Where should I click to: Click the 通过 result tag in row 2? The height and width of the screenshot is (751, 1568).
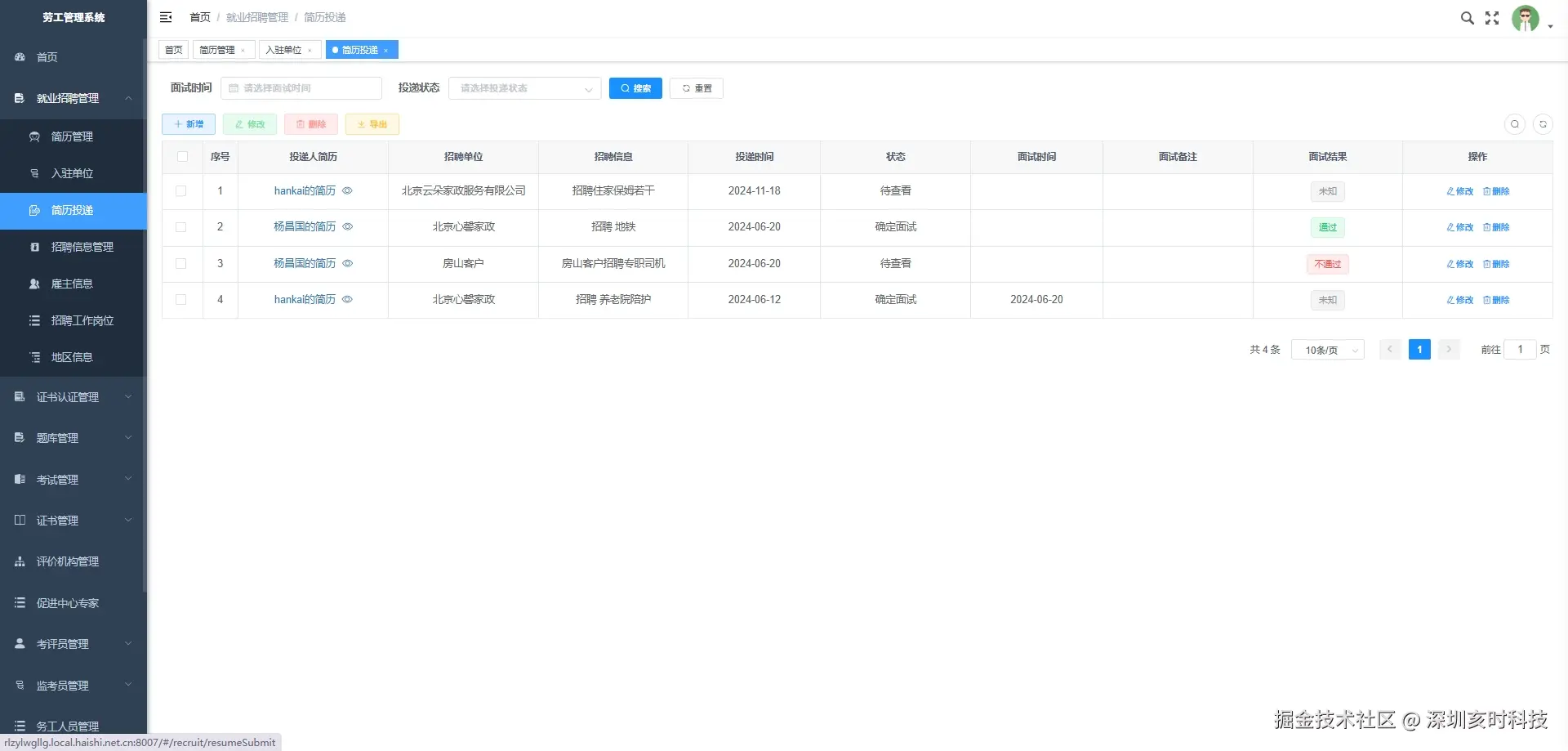[x=1328, y=227]
